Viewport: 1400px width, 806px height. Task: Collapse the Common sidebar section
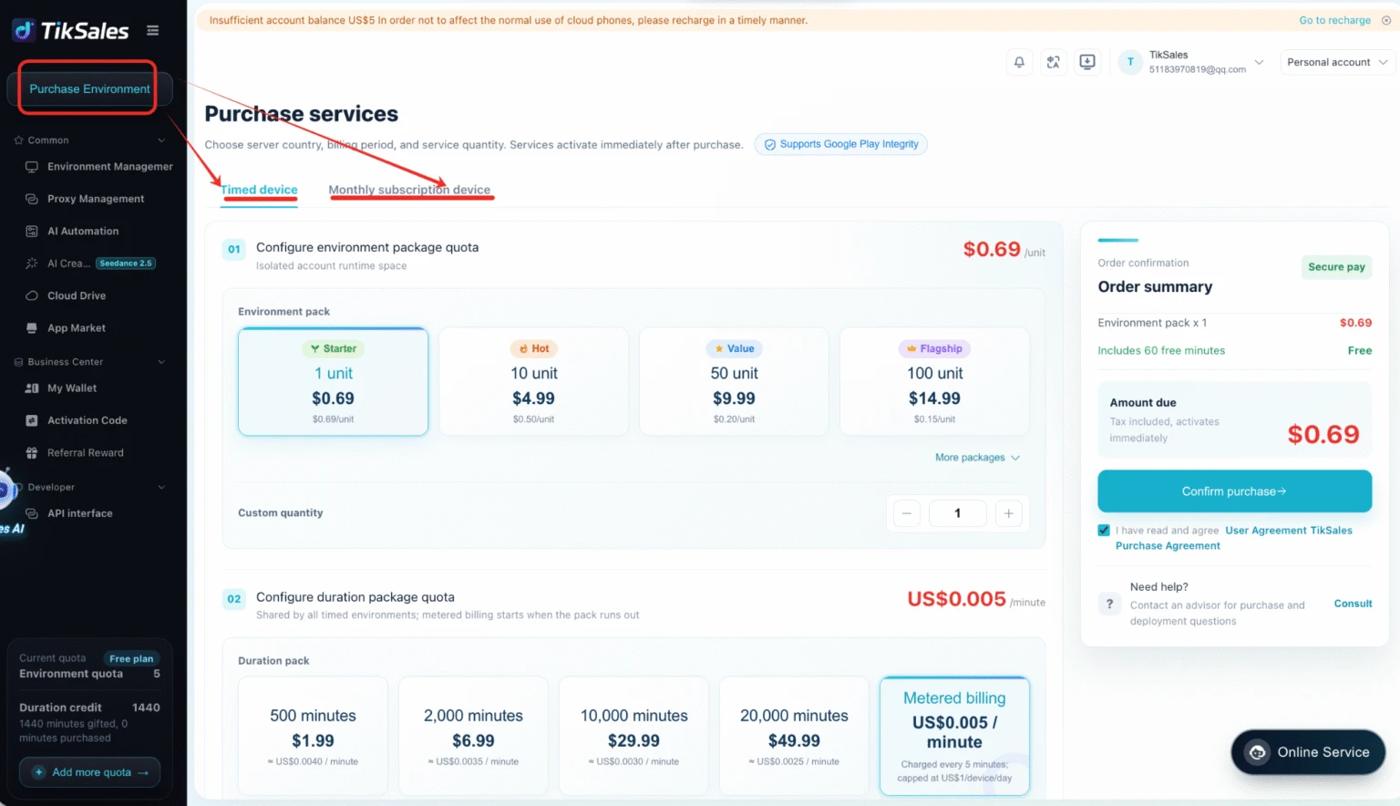162,140
